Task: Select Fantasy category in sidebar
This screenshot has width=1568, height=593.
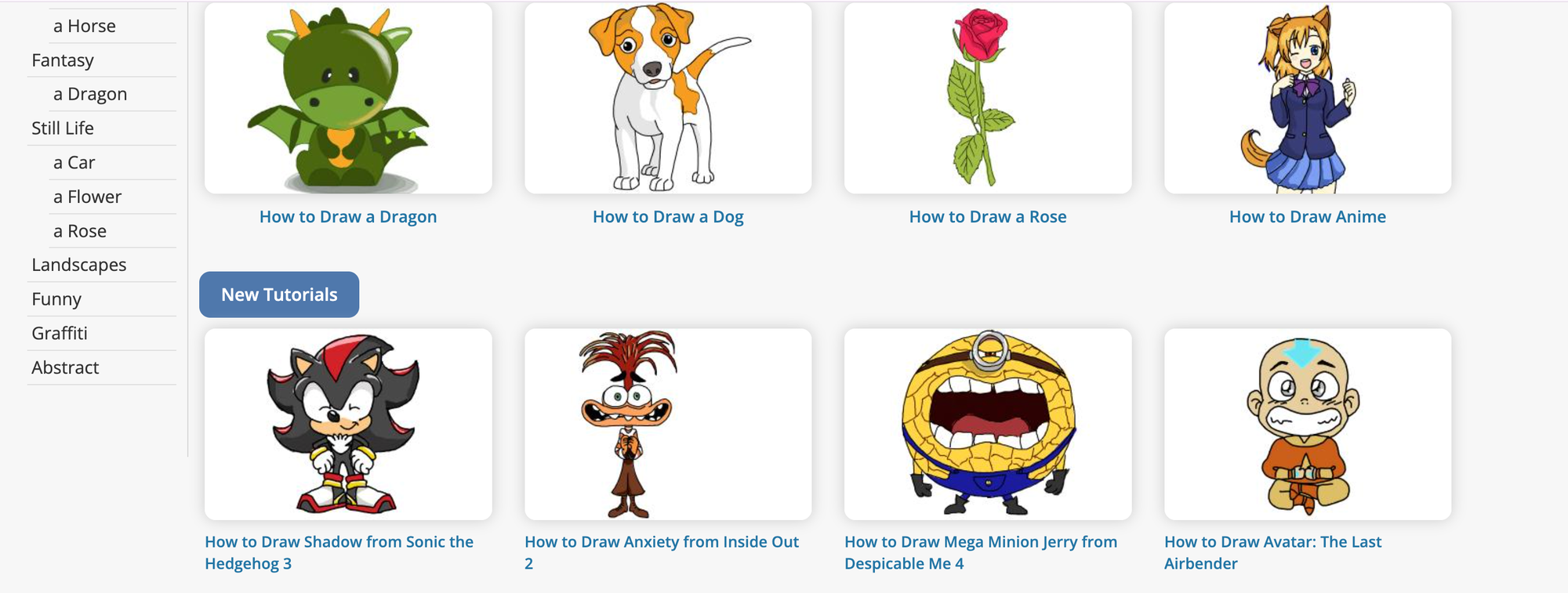Action: tap(63, 60)
